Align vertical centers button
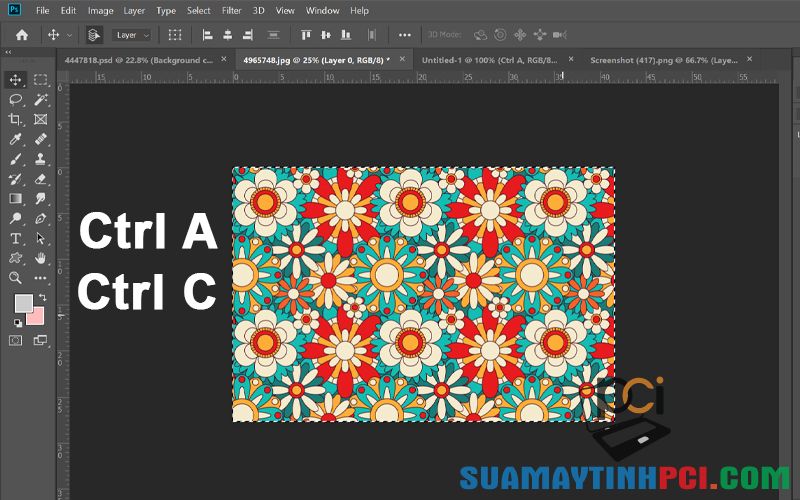Screen dimensions: 800x500 pos(326,35)
